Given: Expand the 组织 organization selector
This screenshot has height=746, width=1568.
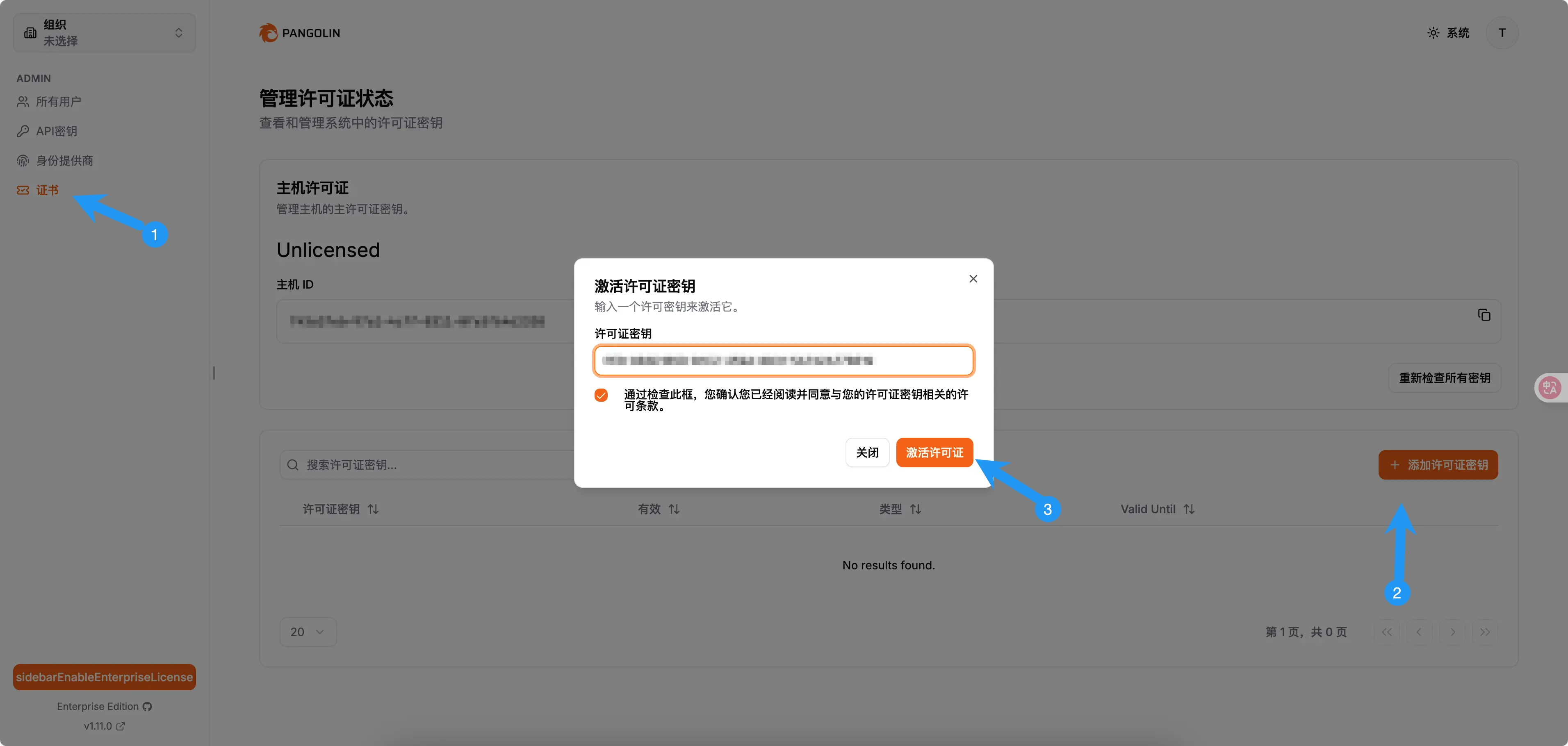Looking at the screenshot, I should [105, 33].
